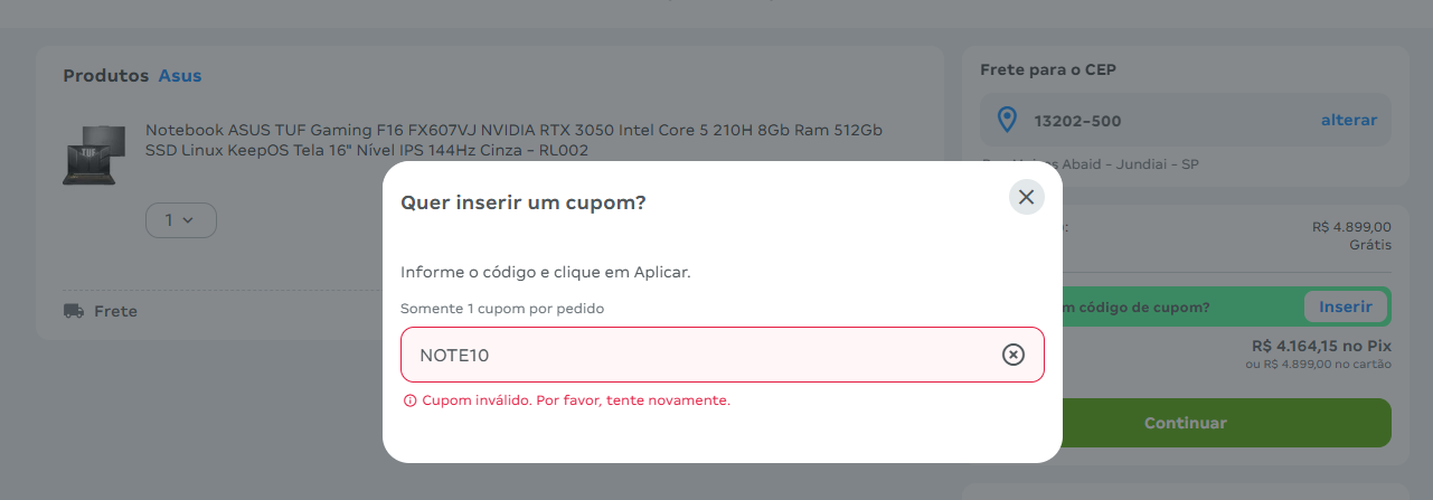Click the R$ 4.164,15 no Pix price
1433x500 pixels.
[x=1321, y=346]
